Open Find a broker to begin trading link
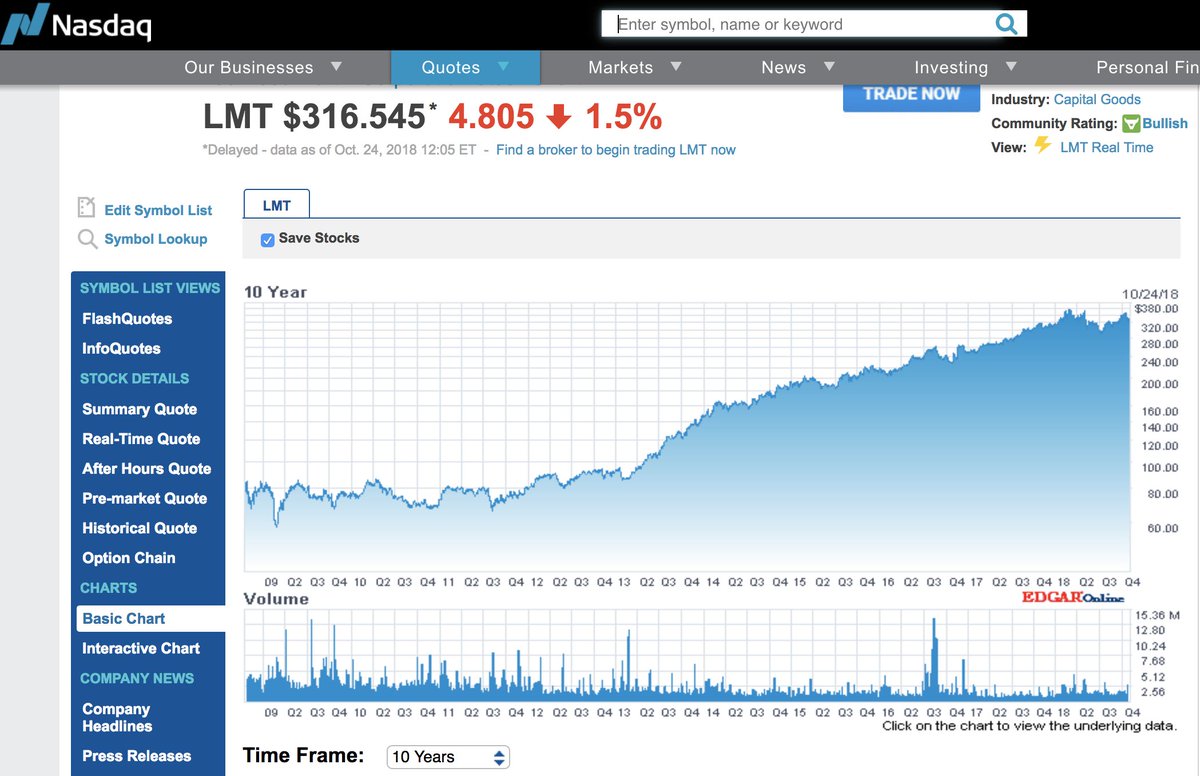The height and width of the screenshot is (776, 1200). click(616, 150)
